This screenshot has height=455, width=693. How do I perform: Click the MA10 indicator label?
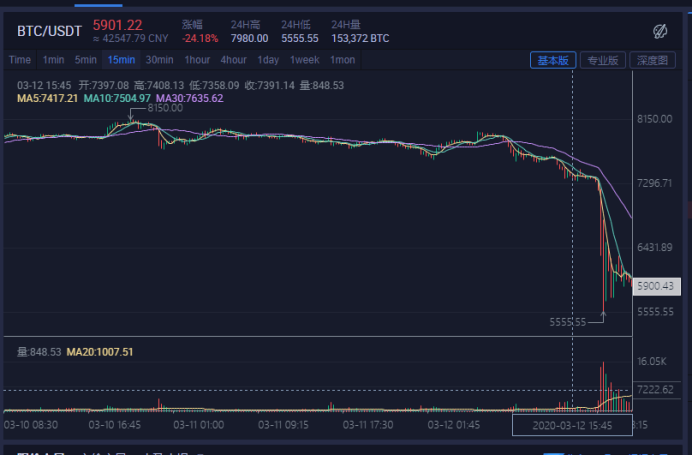point(115,99)
